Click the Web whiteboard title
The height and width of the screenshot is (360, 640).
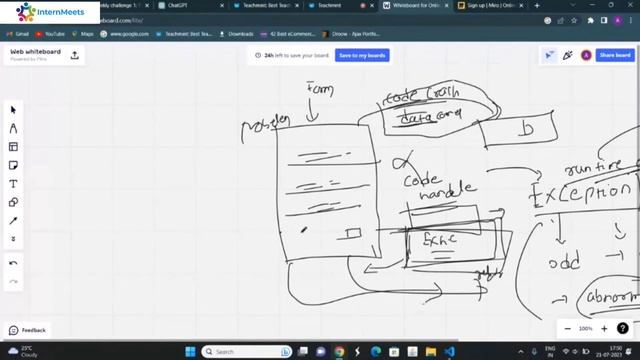coord(36,52)
